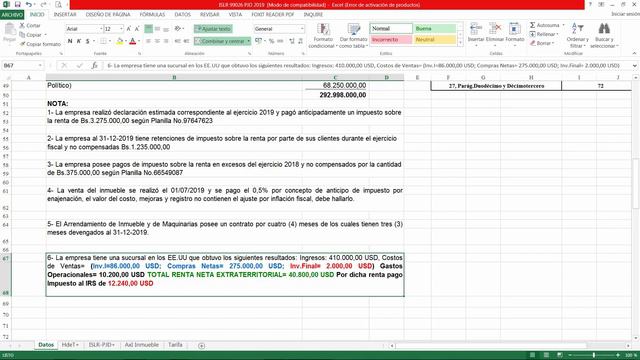Open the General number format dropdown
640x360 pixels.
tap(302, 29)
